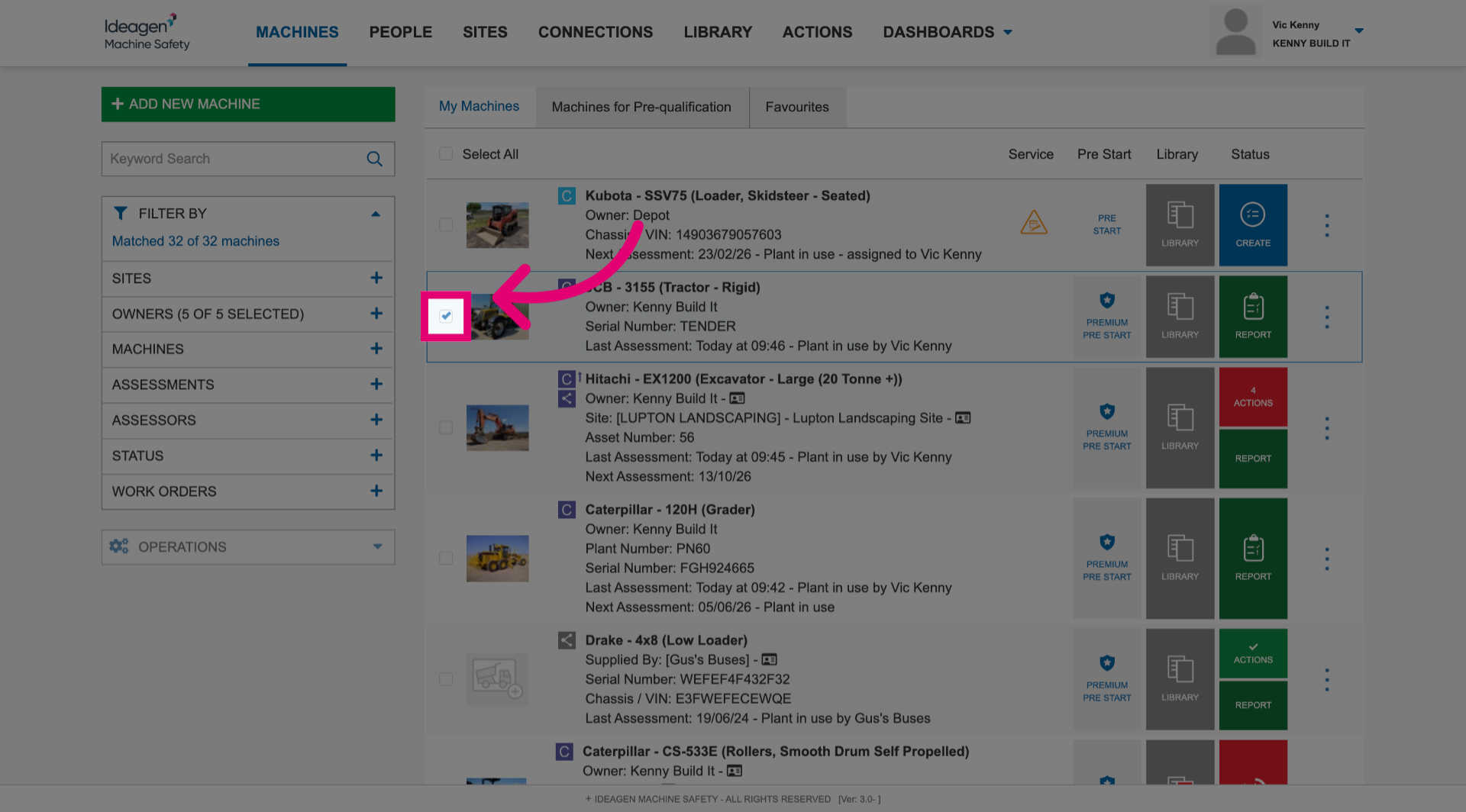Expand the STATUS filter
The image size is (1466, 812).
coord(248,456)
